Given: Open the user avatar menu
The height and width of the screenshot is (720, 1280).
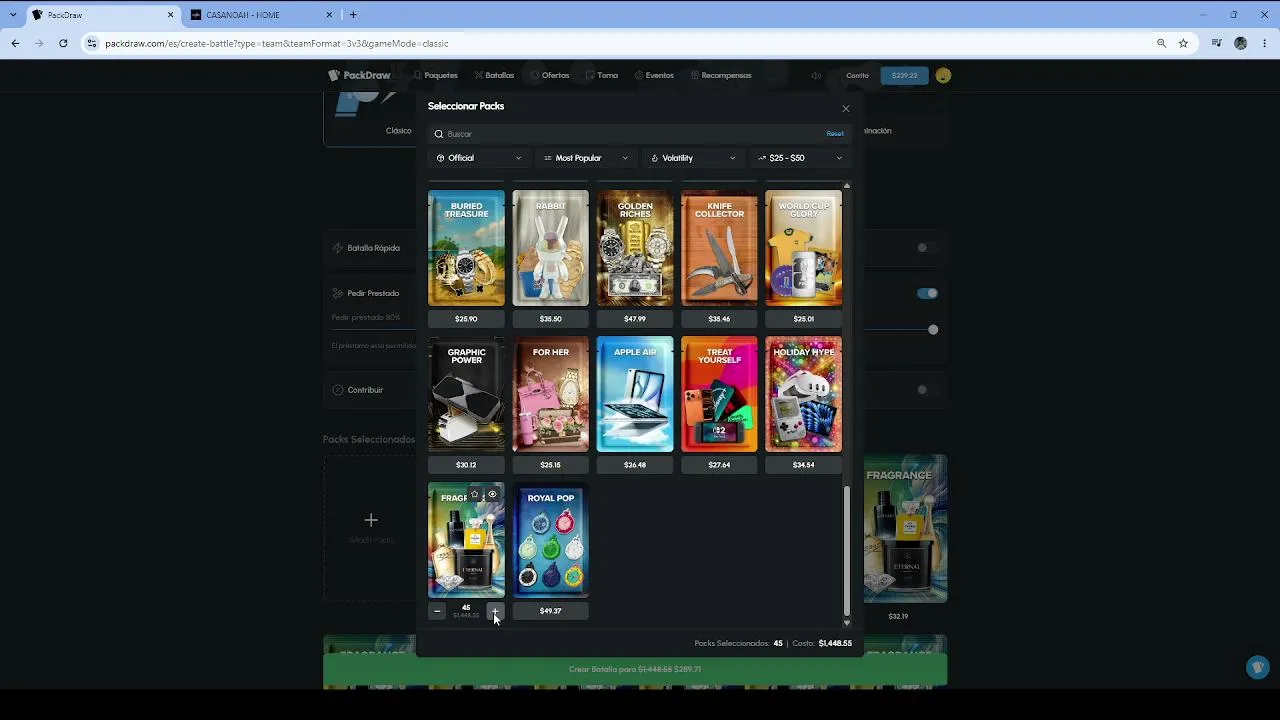Looking at the screenshot, I should click(943, 75).
